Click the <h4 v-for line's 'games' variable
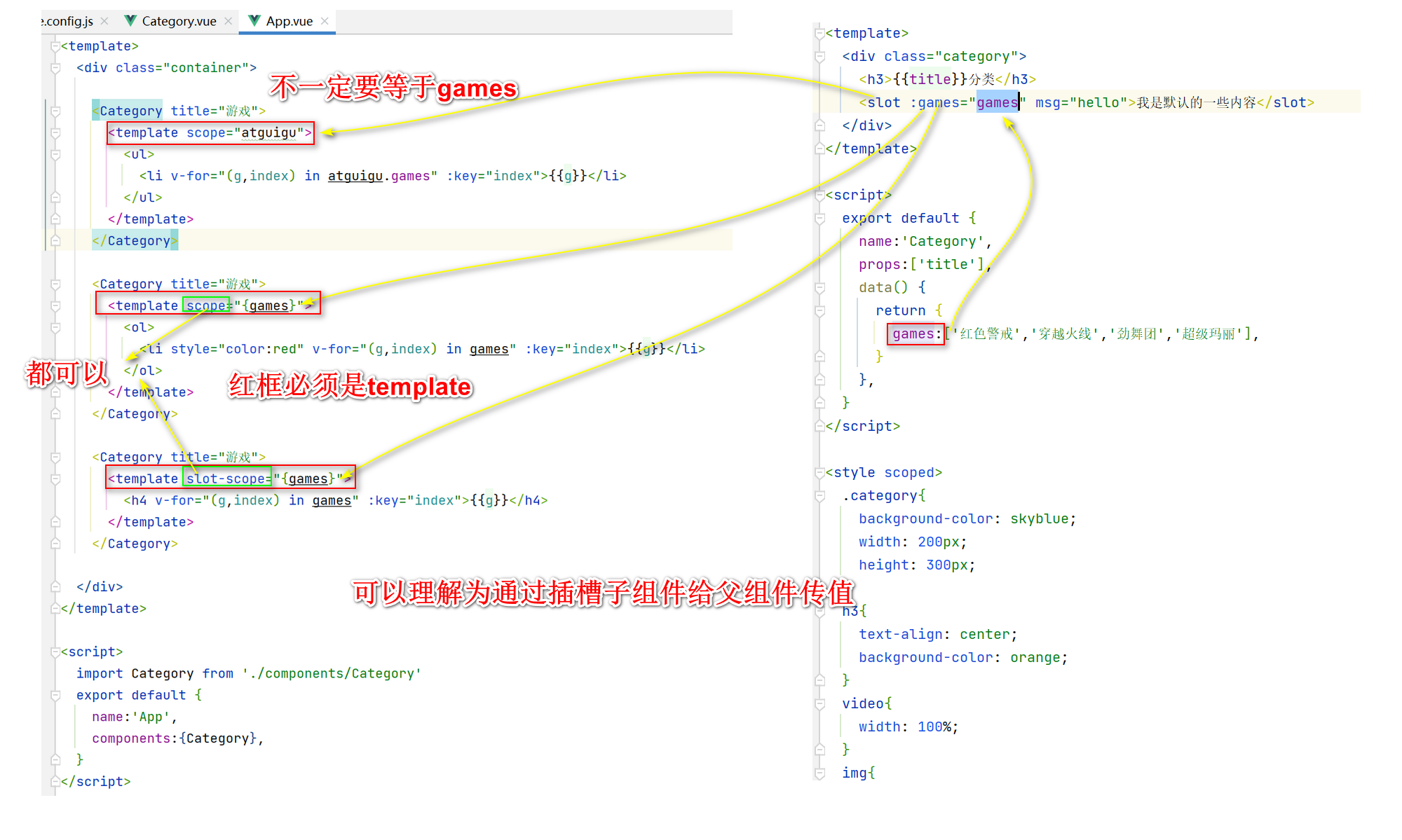The height and width of the screenshot is (840, 1402). [332, 500]
